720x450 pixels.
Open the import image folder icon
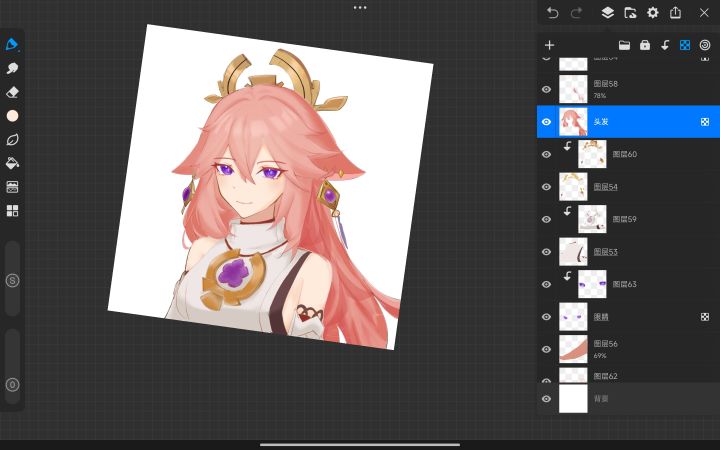click(630, 13)
